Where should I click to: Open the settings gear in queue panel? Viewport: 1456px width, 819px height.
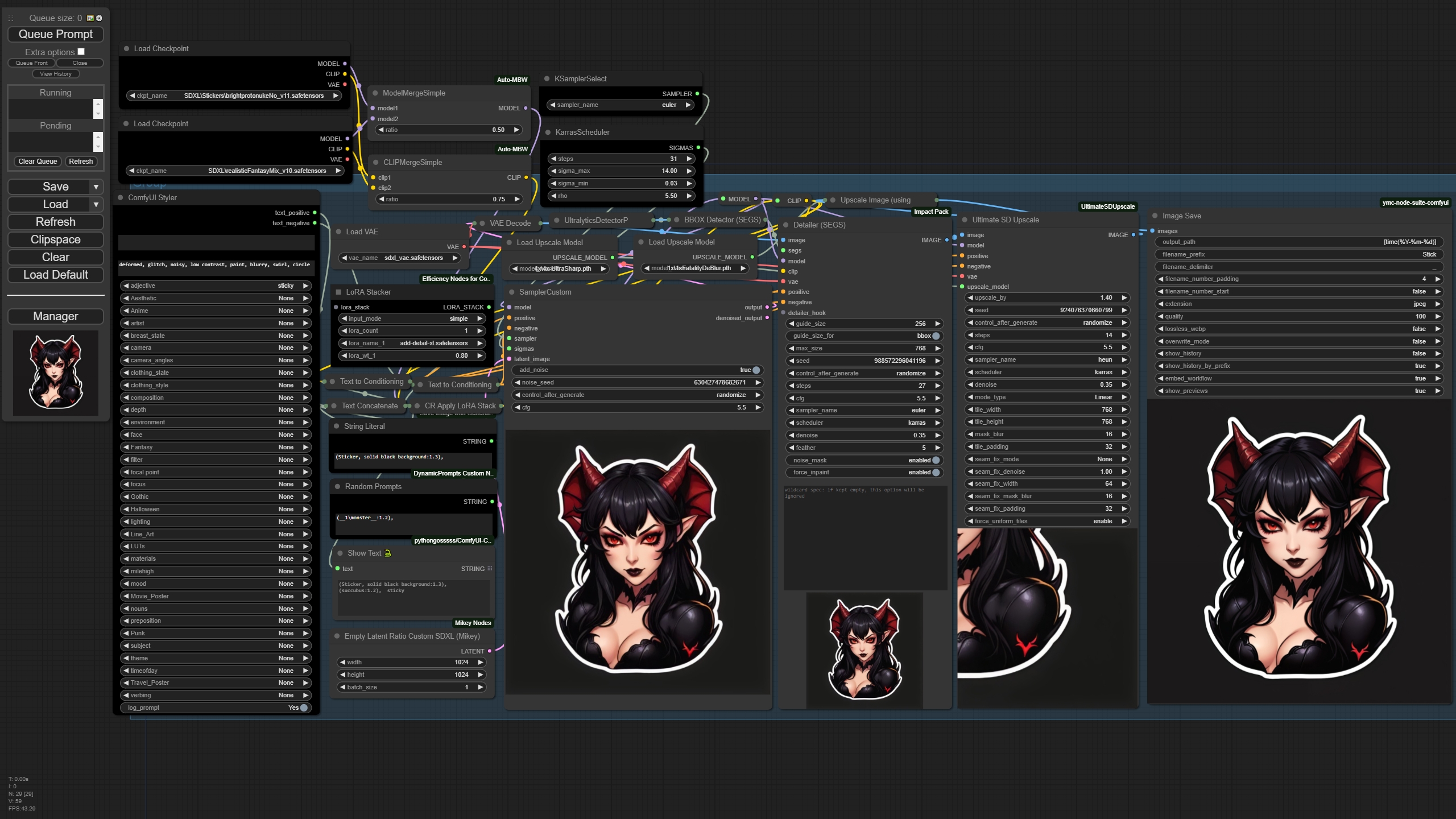coord(100,18)
